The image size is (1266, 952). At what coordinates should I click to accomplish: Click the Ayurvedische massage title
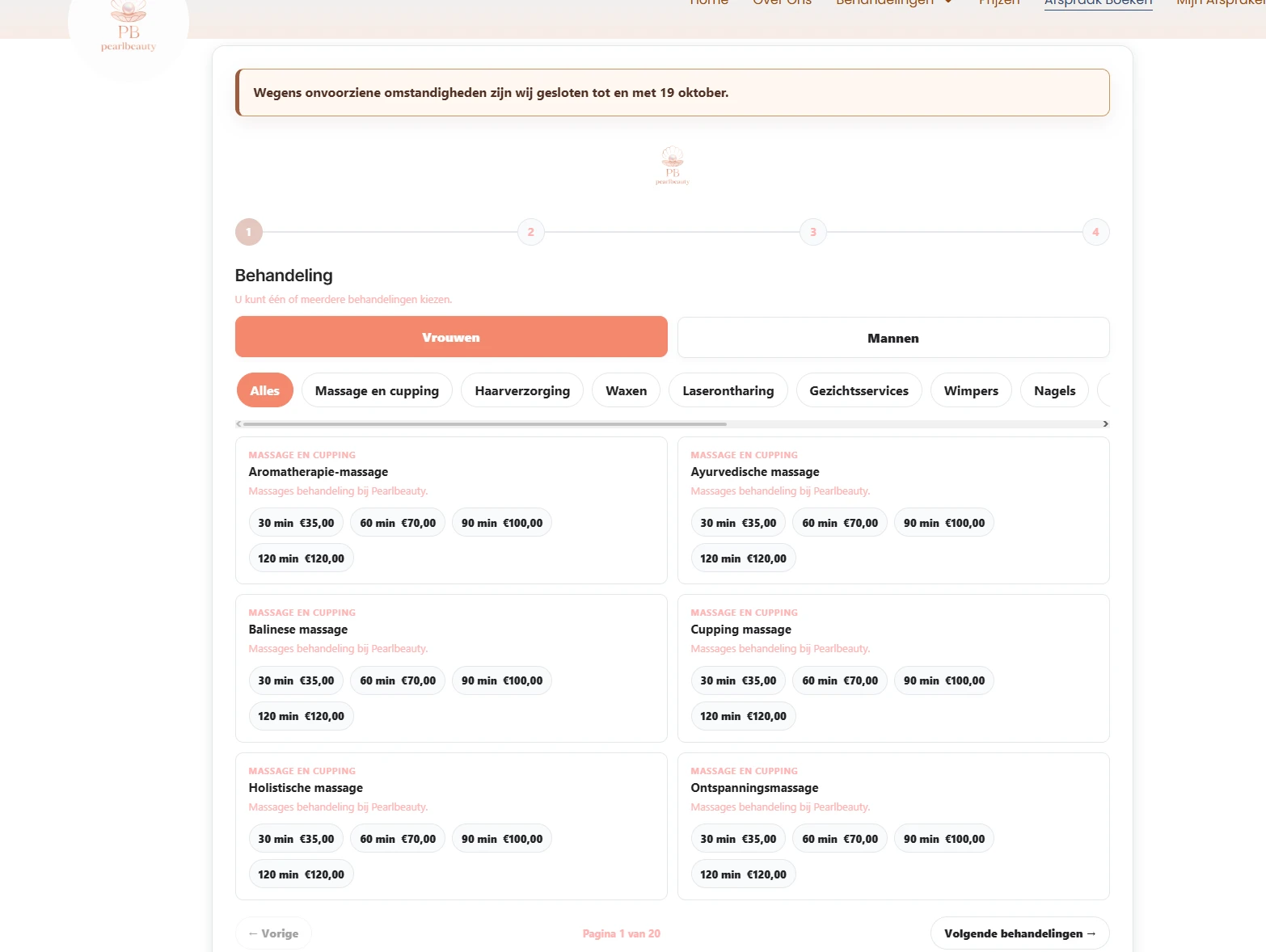coord(755,472)
